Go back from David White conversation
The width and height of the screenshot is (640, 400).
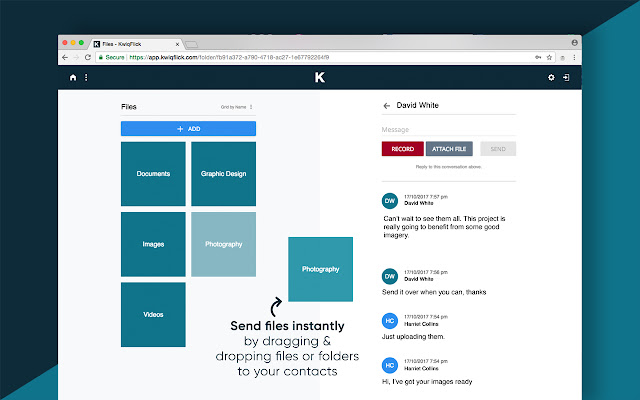tap(387, 106)
